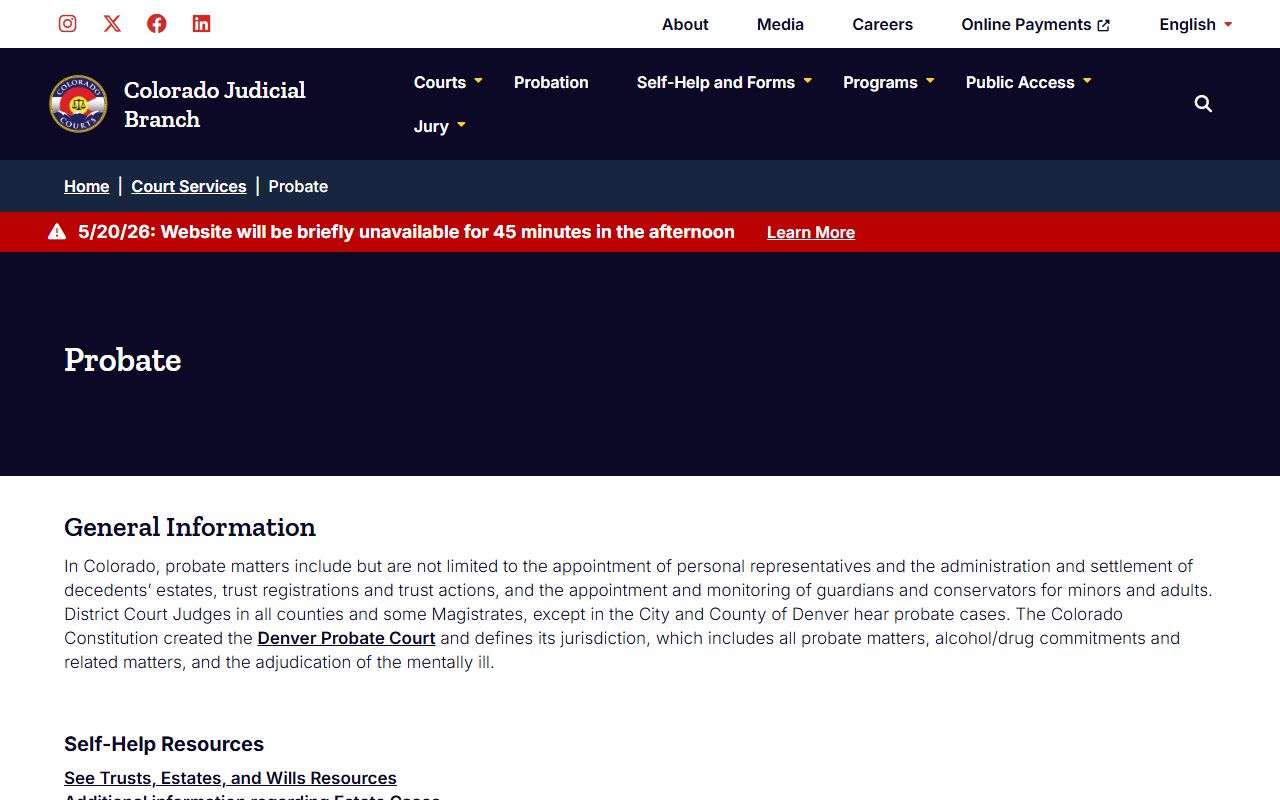Open the English language dropdown
Image resolution: width=1280 pixels, height=800 pixels.
coord(1196,24)
